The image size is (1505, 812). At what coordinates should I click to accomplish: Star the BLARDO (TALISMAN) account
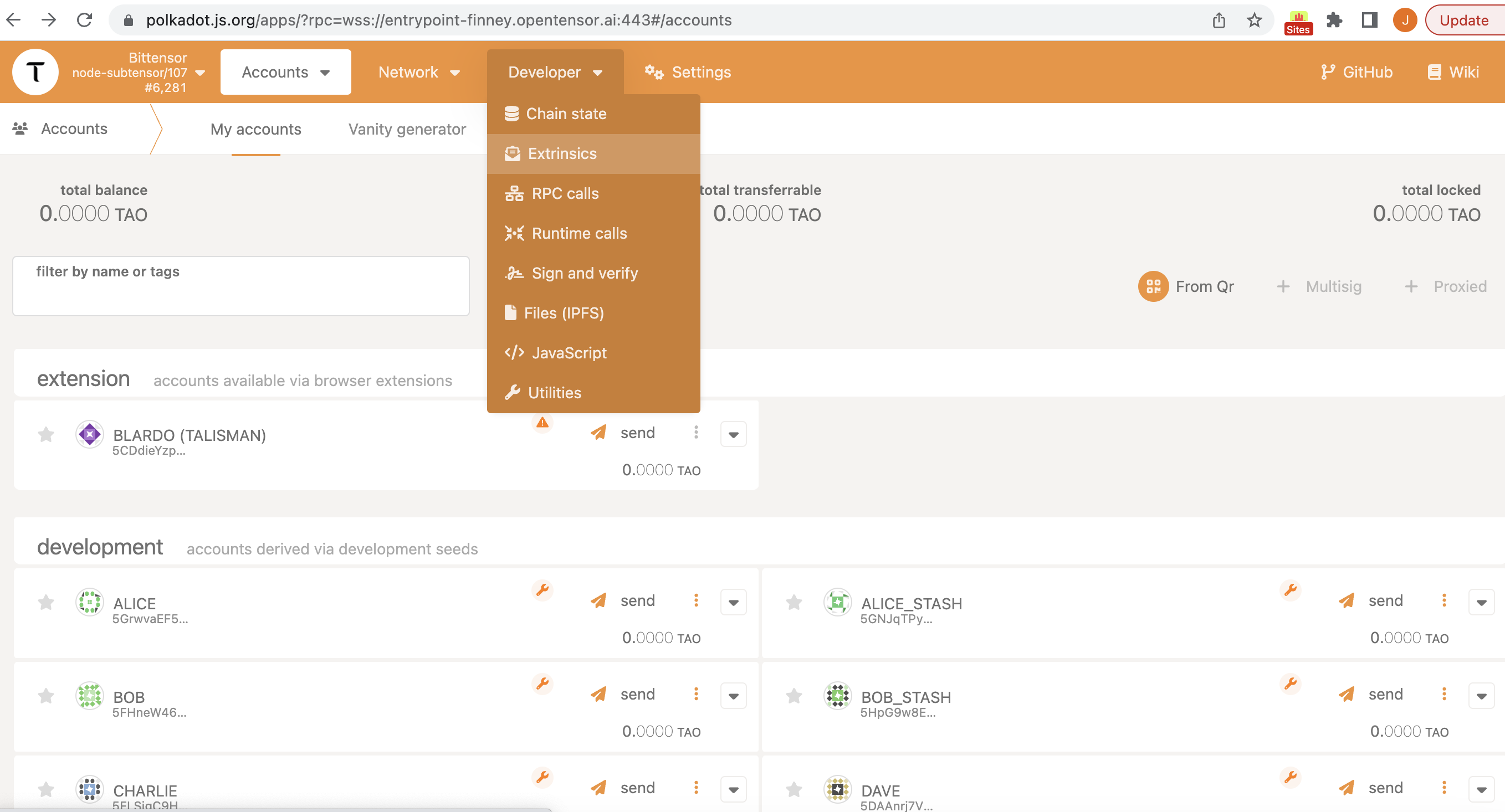coord(45,434)
